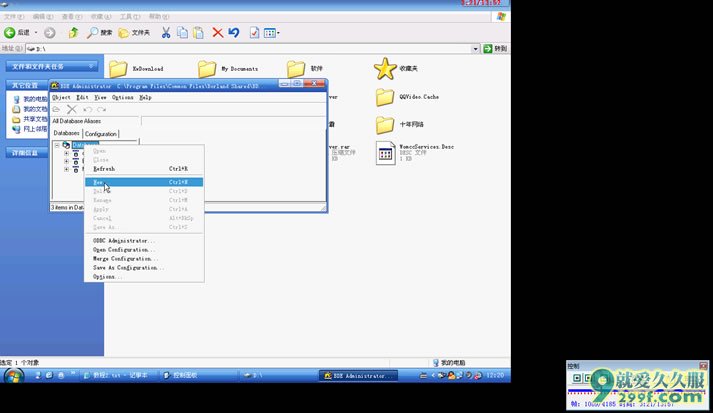Click the Copy icon in Explorer toolbar

(x=182, y=32)
